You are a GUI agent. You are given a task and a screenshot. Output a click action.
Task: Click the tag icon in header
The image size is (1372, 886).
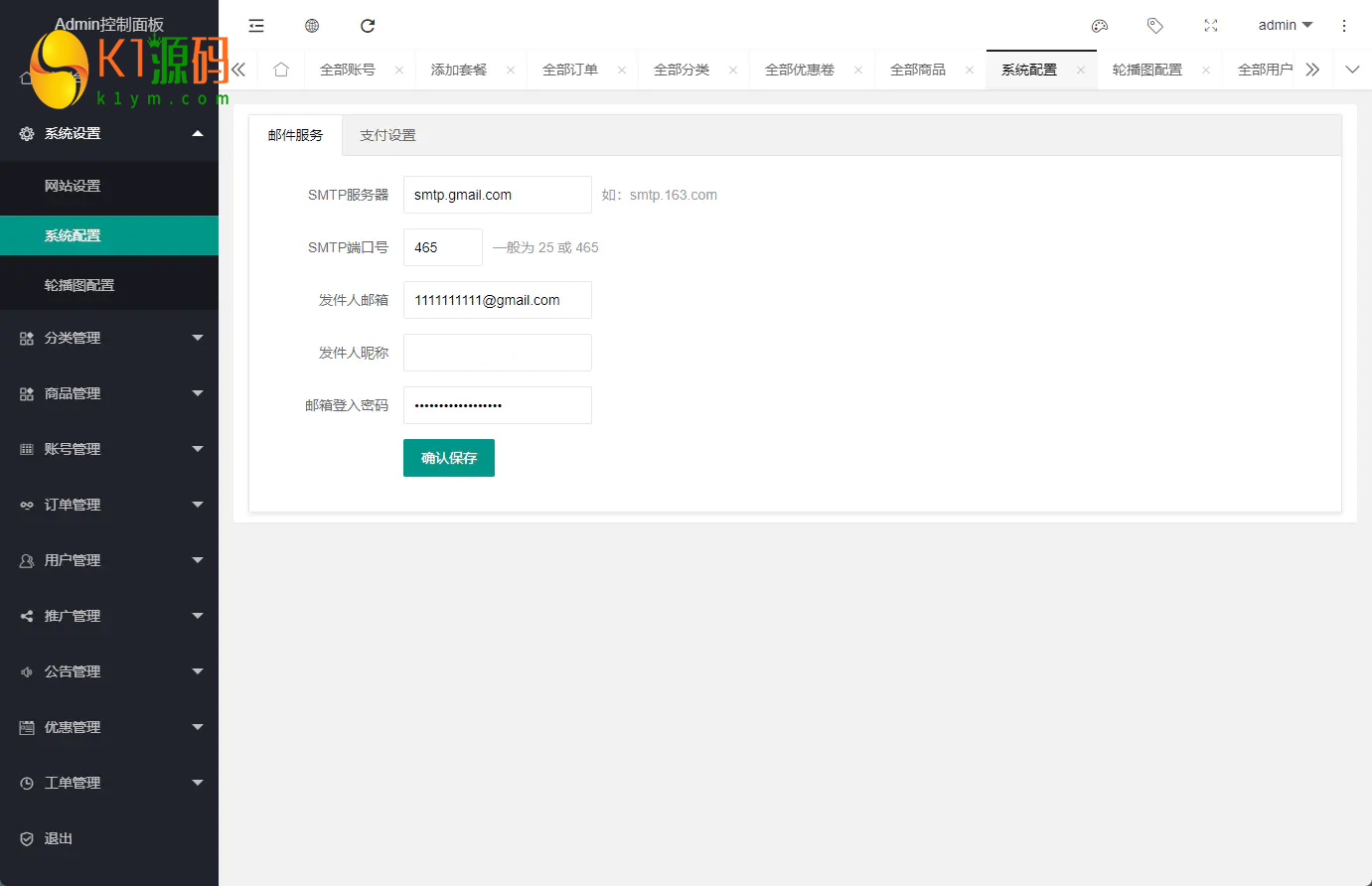1154,26
